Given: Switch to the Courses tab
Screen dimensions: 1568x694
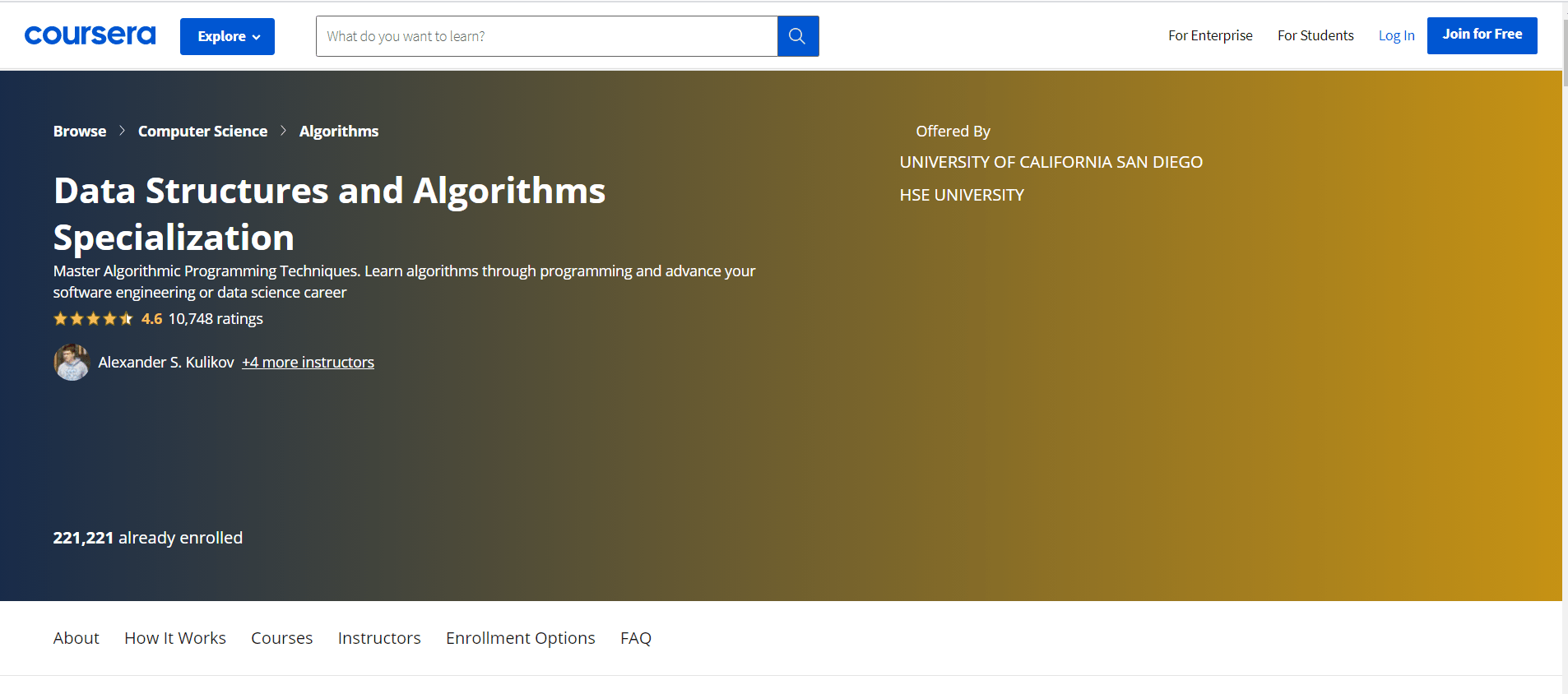Looking at the screenshot, I should pyautogui.click(x=282, y=638).
